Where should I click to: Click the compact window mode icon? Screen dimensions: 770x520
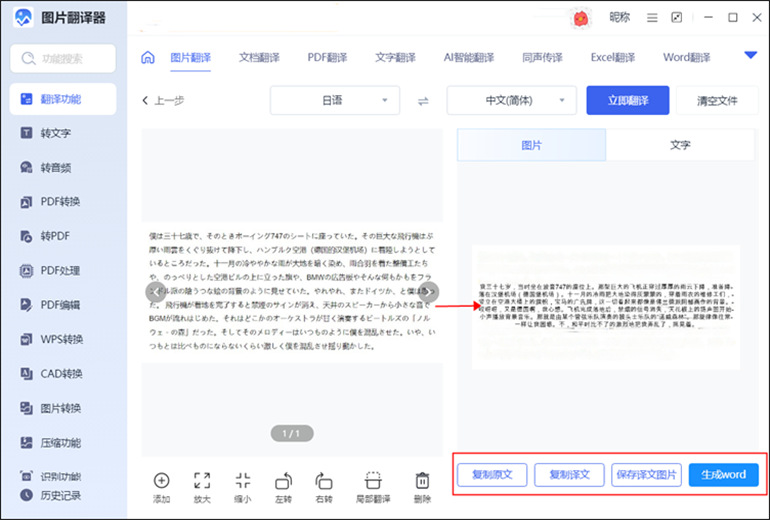click(677, 18)
